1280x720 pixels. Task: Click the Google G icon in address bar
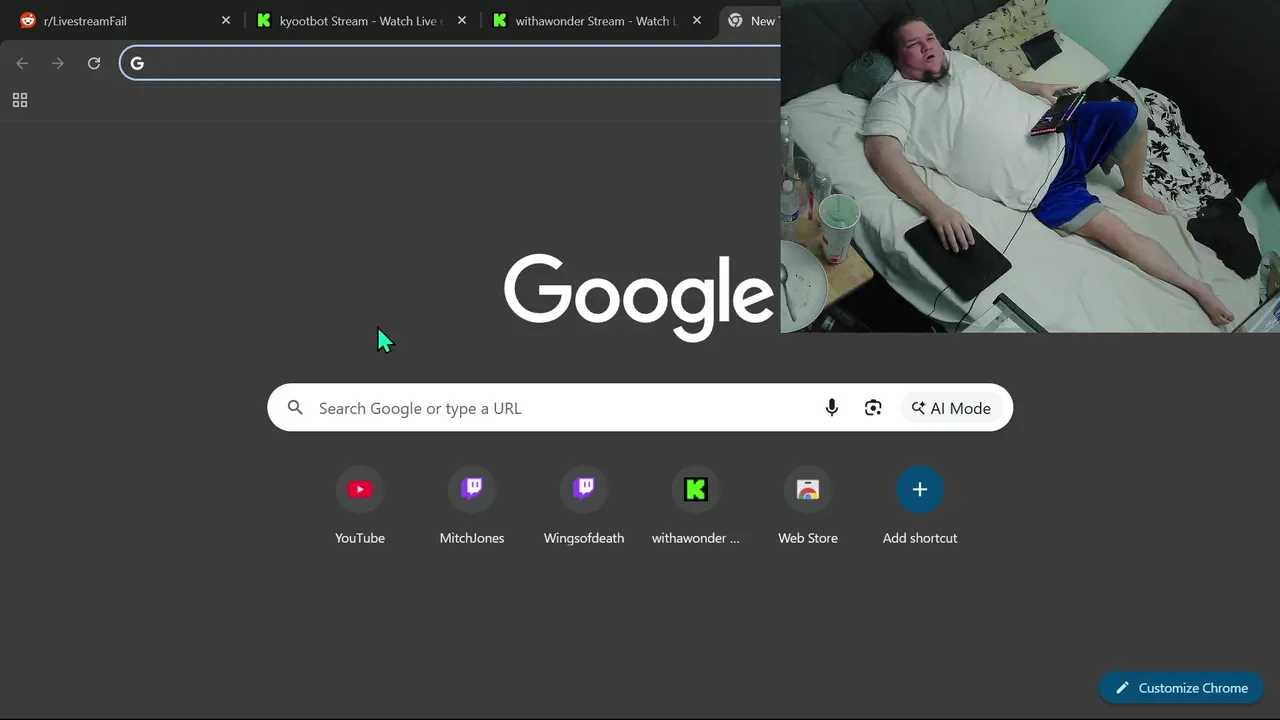(137, 64)
